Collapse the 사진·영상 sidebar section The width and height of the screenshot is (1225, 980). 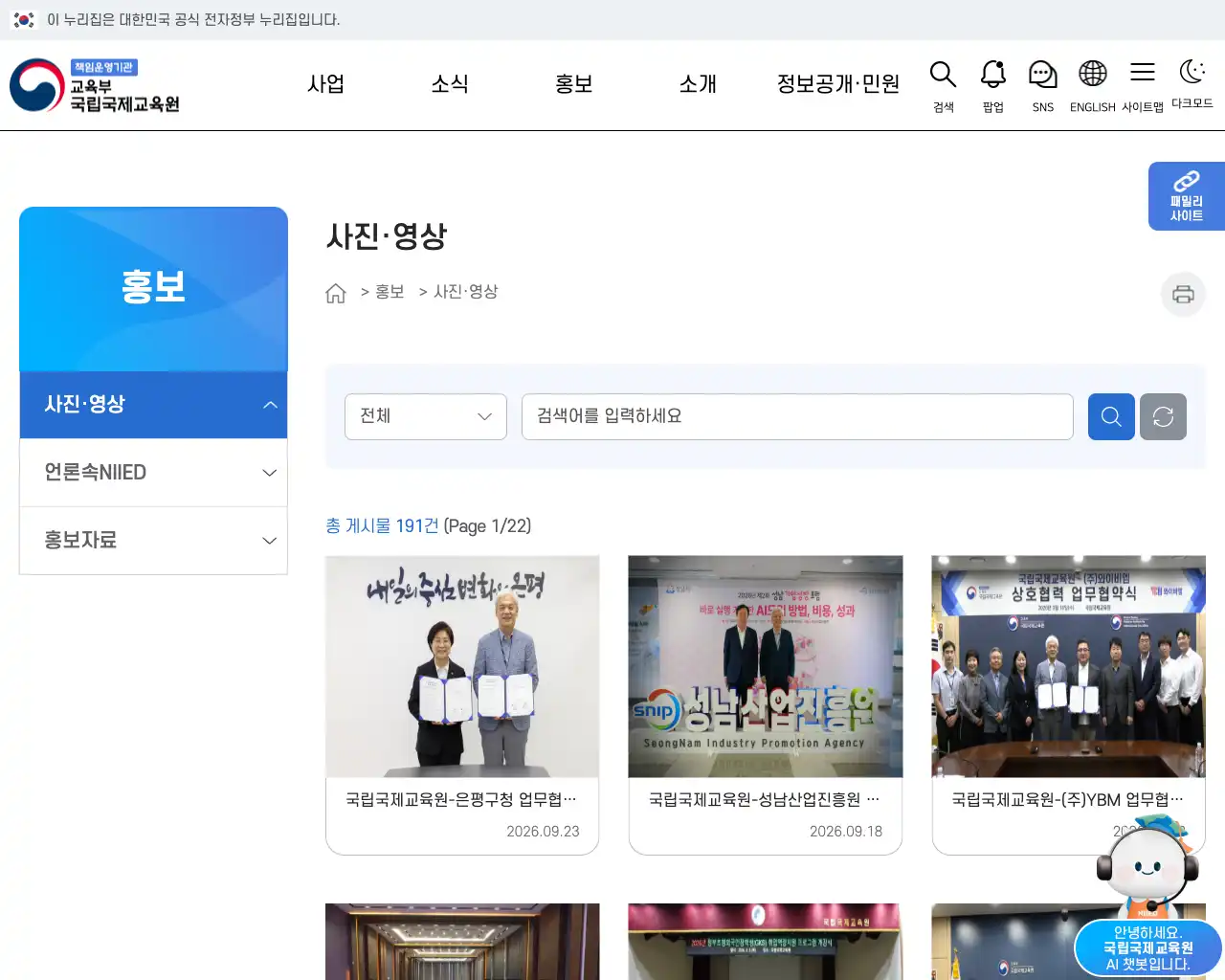[x=153, y=405]
